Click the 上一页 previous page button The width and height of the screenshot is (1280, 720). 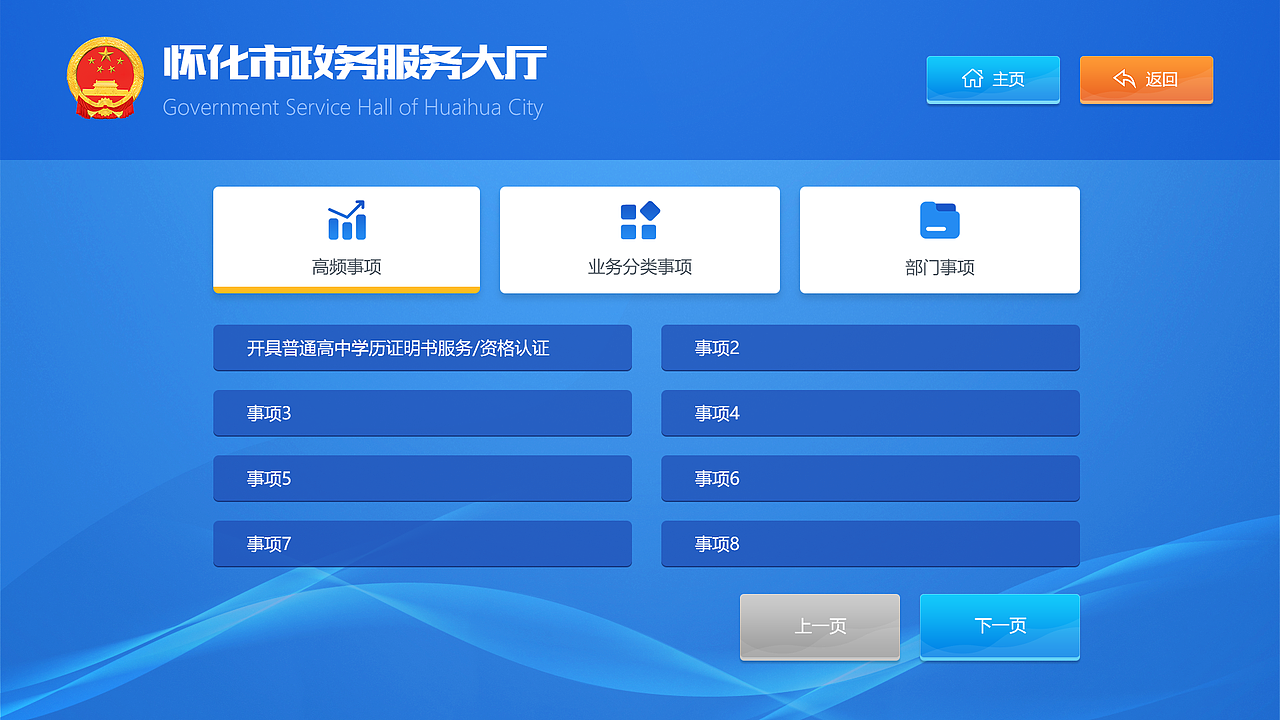[x=819, y=626]
